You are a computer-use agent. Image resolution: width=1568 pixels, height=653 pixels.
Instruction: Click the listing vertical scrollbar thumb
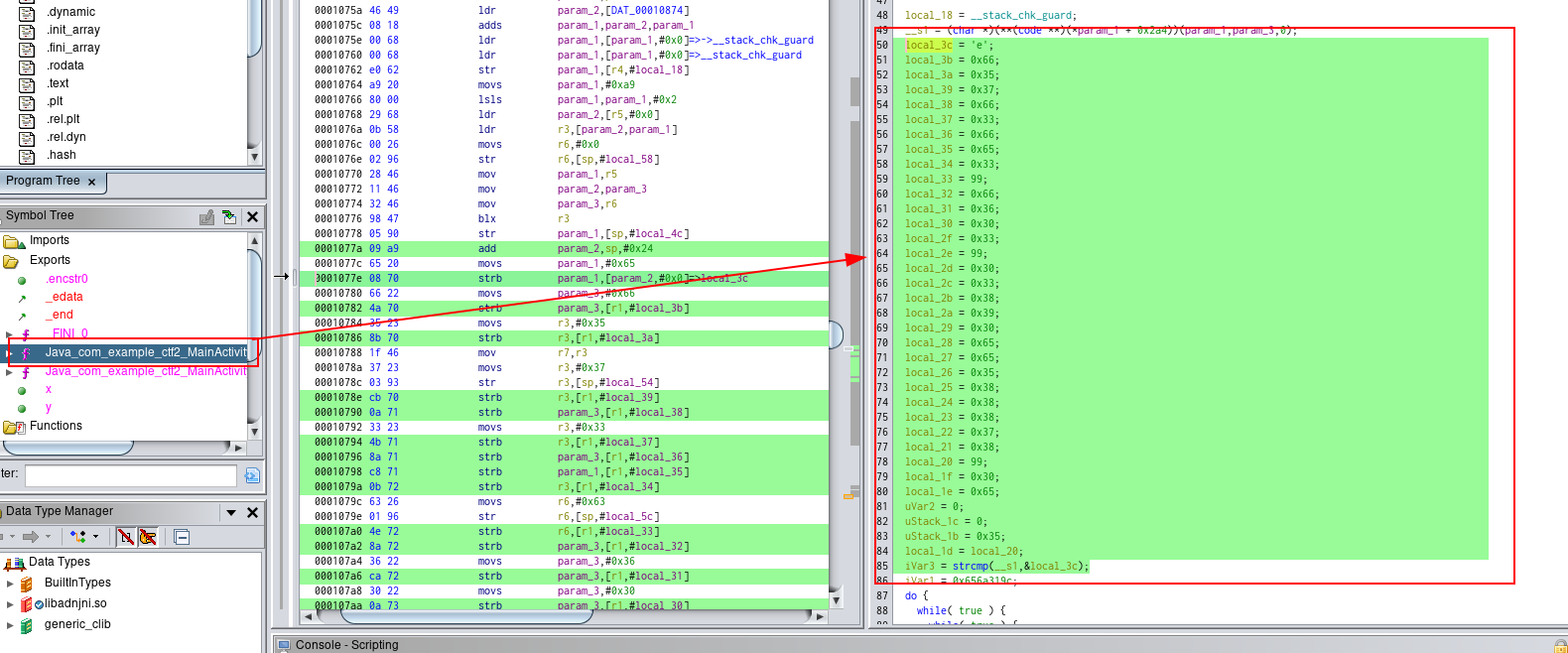[836, 334]
